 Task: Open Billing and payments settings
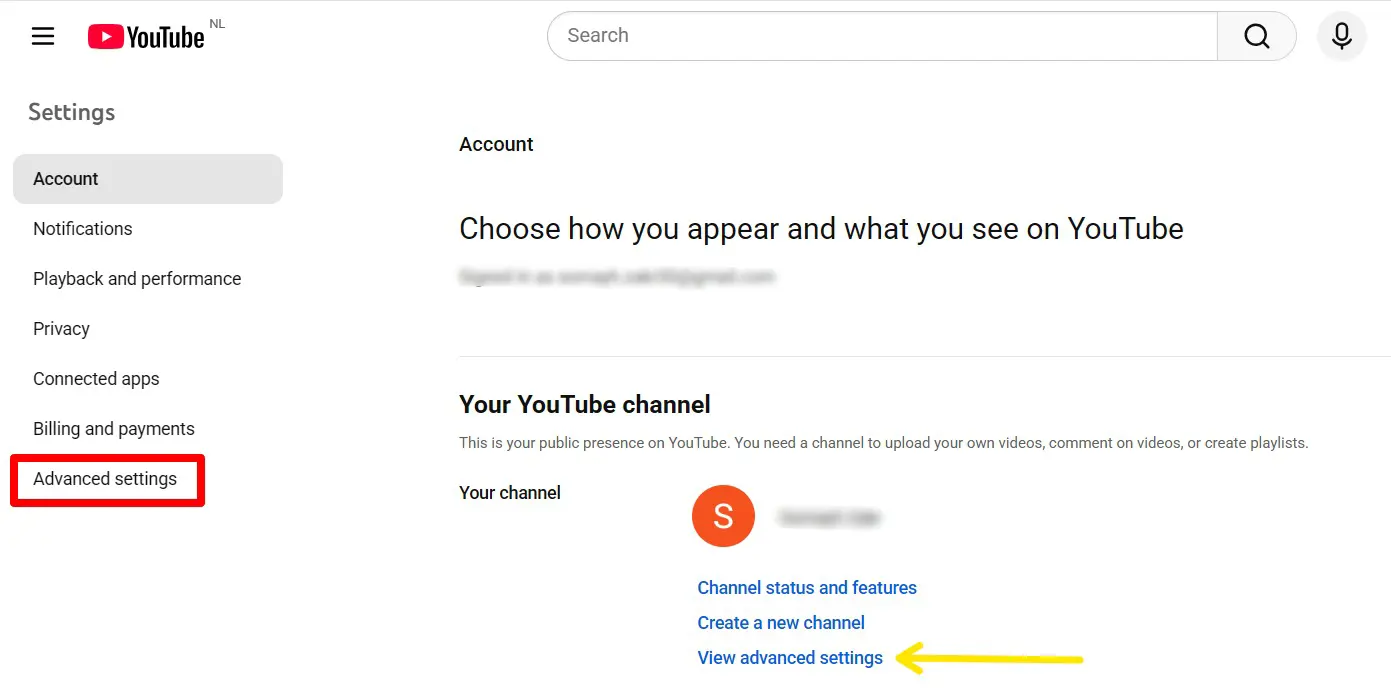tap(114, 429)
